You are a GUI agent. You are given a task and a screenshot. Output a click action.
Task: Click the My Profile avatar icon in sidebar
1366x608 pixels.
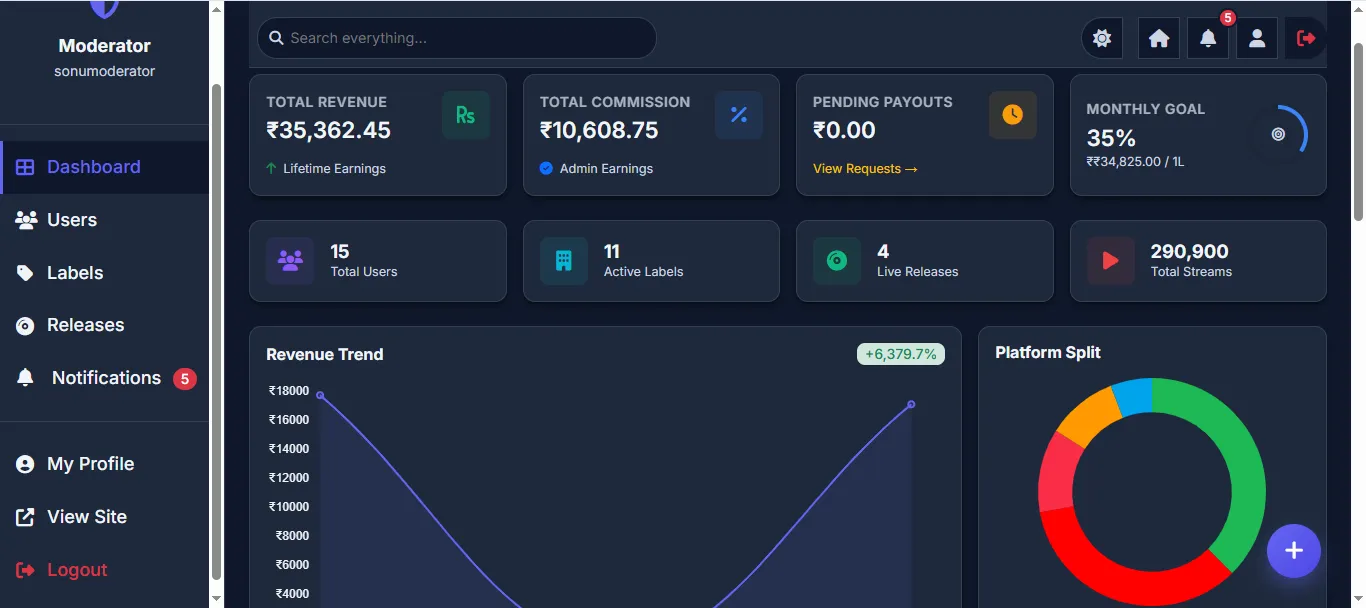click(26, 464)
